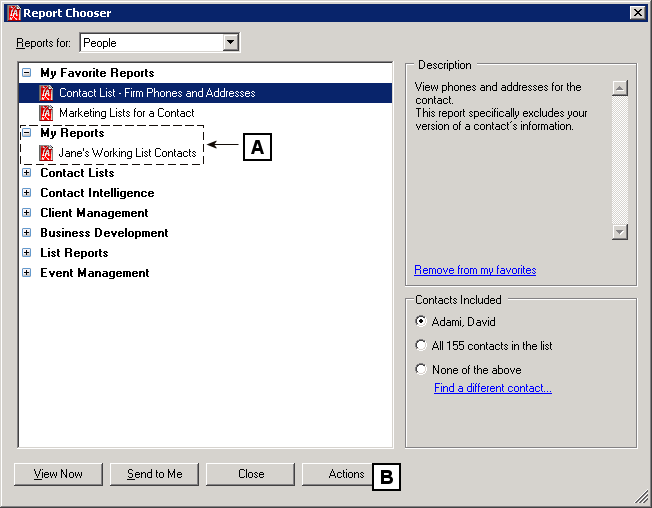652x508 pixels.
Task: Click the Reports for People combo field
Action: tap(159, 42)
